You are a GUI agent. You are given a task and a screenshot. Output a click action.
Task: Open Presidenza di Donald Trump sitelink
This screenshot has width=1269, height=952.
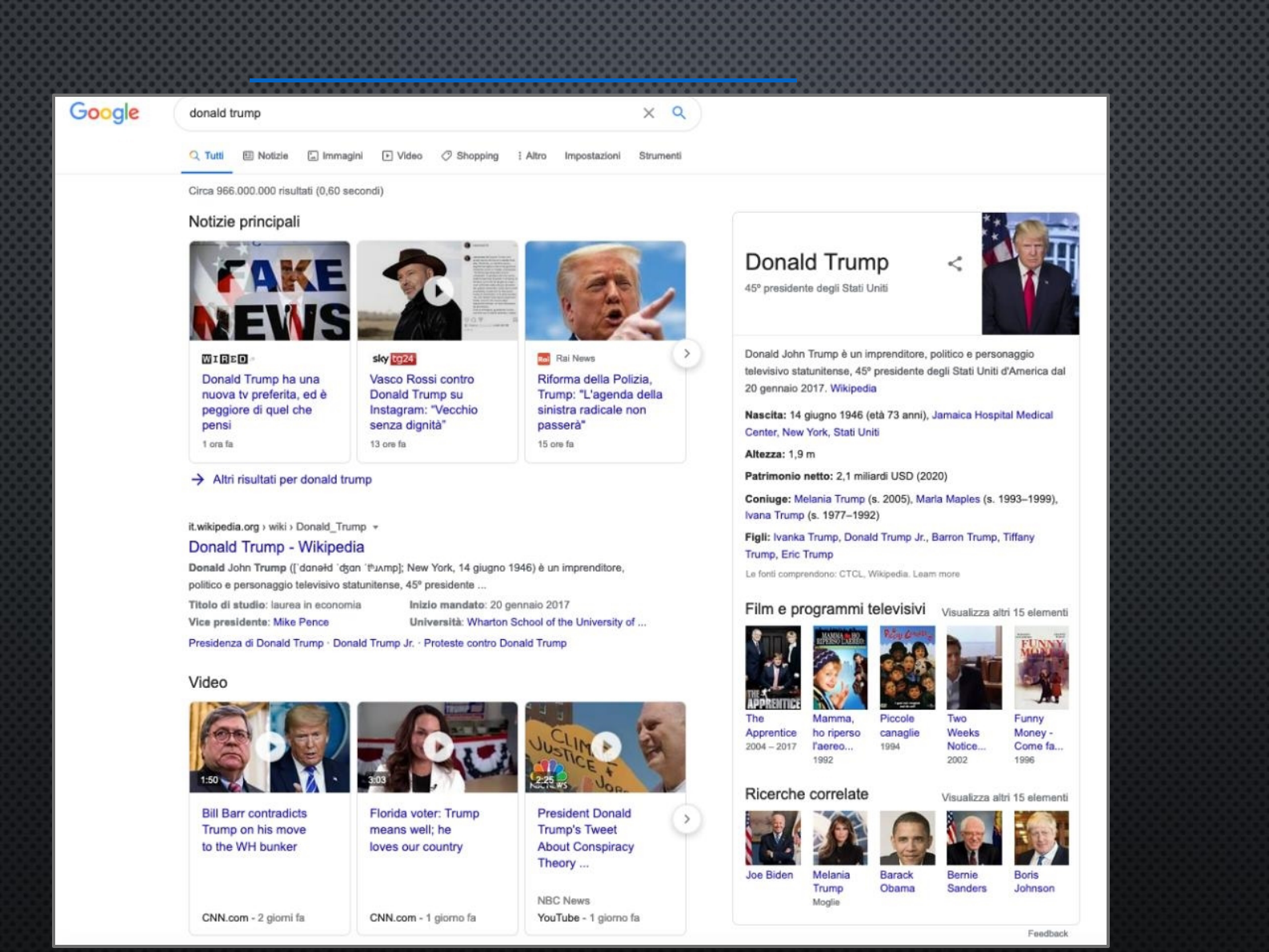click(x=256, y=643)
